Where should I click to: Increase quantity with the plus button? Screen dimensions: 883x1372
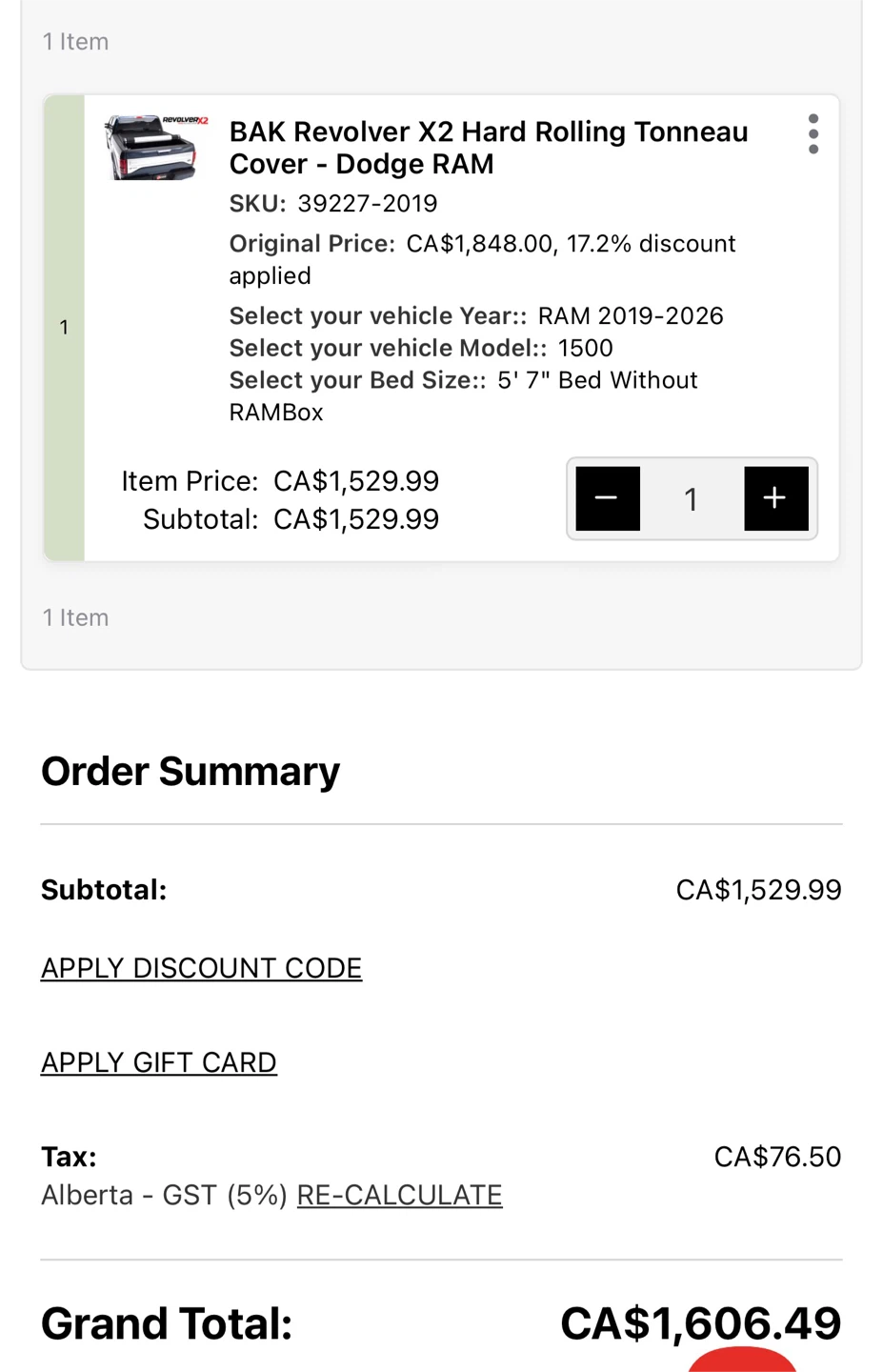click(776, 498)
